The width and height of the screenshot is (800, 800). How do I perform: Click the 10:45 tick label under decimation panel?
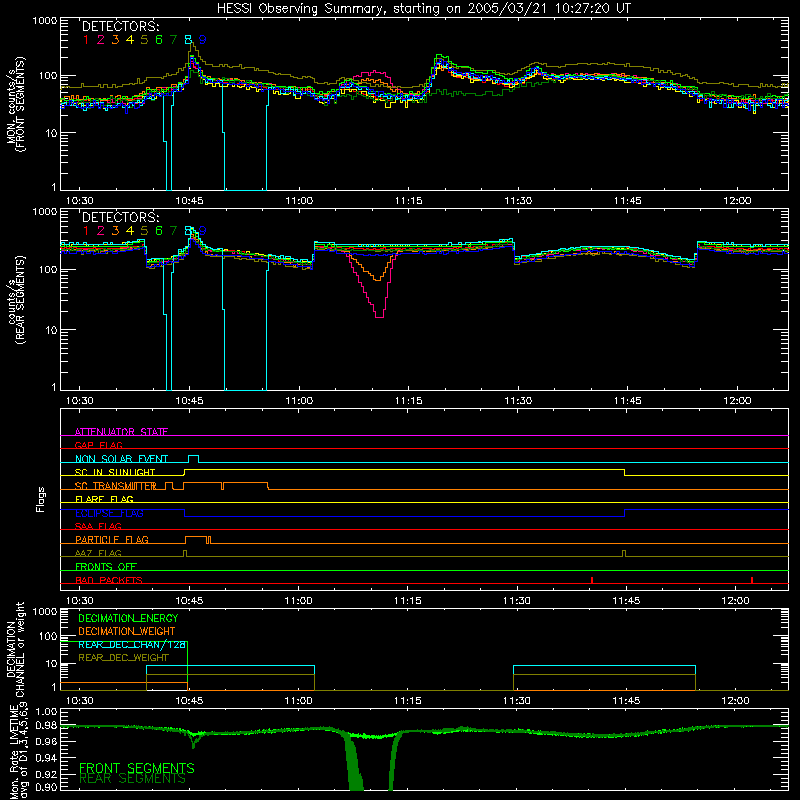pos(189,701)
